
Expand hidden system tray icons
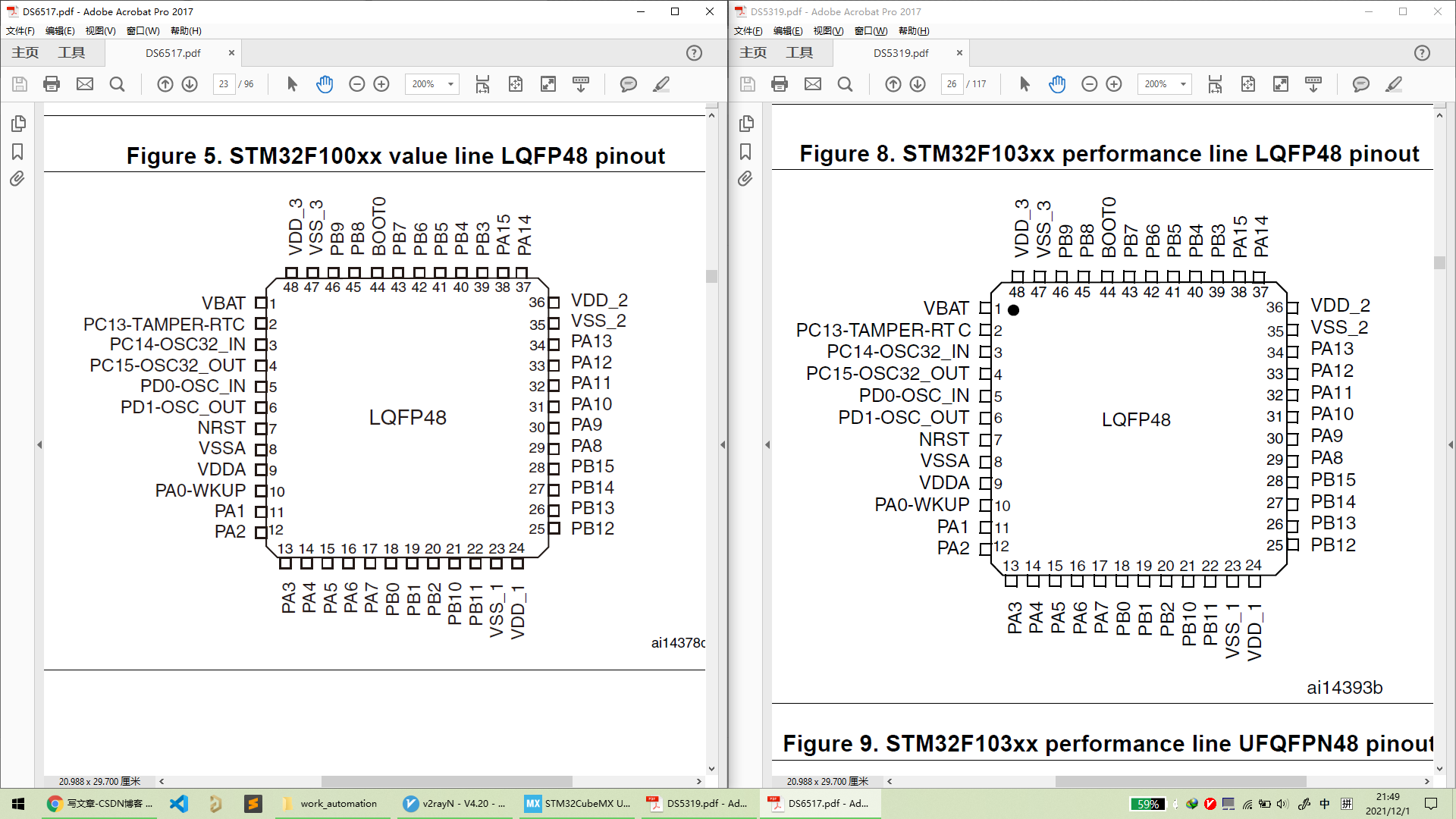click(x=1176, y=804)
